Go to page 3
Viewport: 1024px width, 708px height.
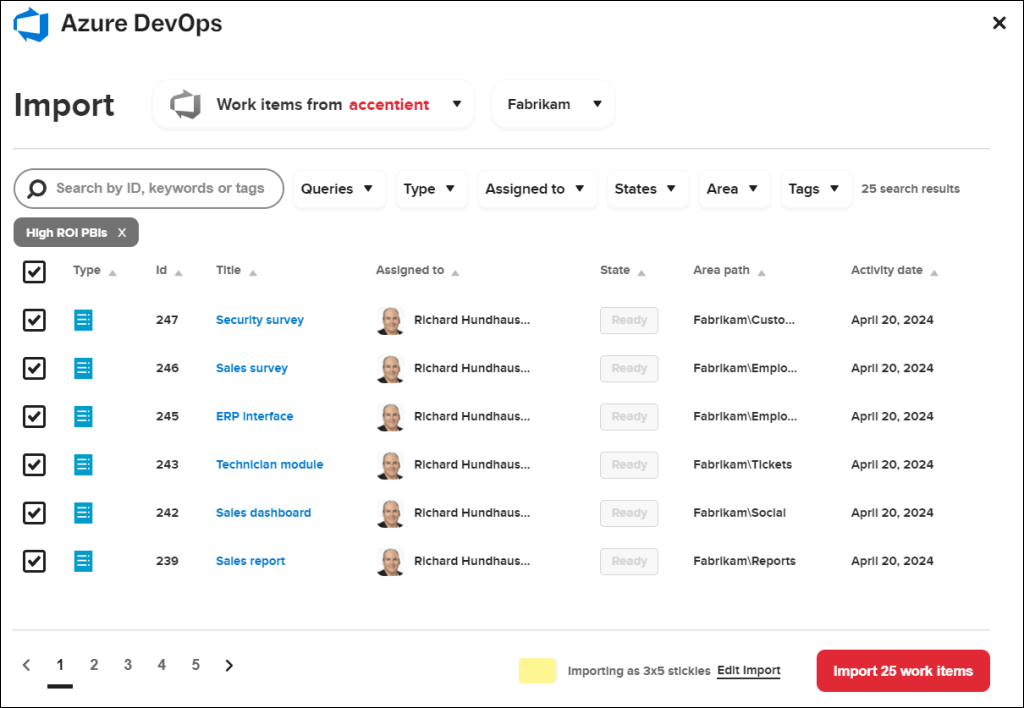128,665
